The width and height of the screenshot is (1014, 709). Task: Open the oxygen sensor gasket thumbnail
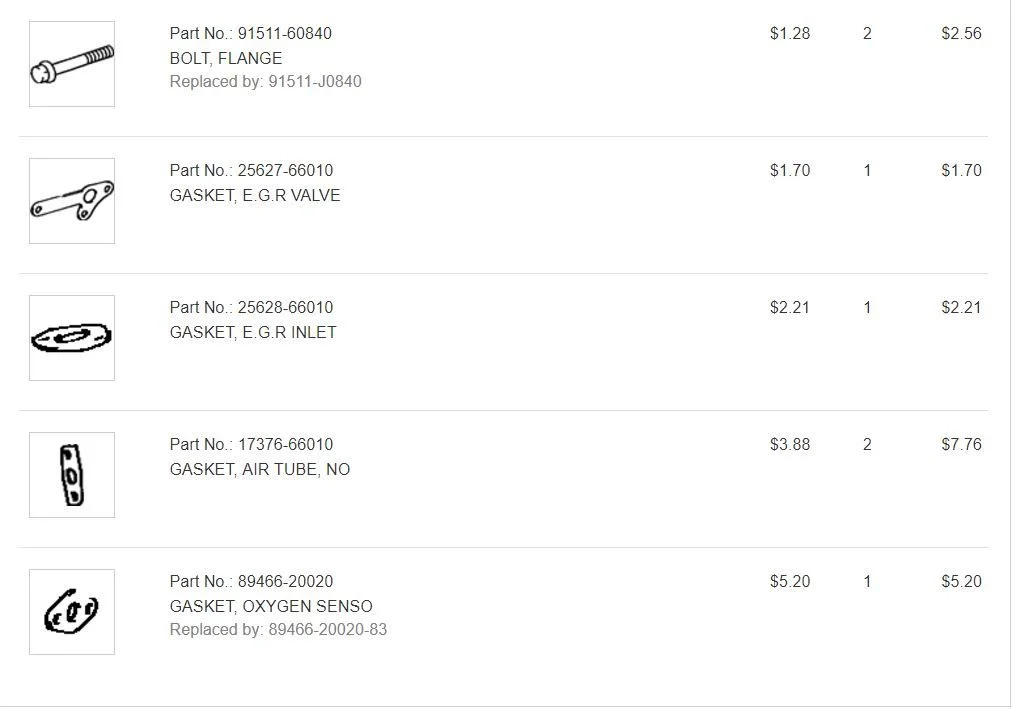pyautogui.click(x=72, y=612)
